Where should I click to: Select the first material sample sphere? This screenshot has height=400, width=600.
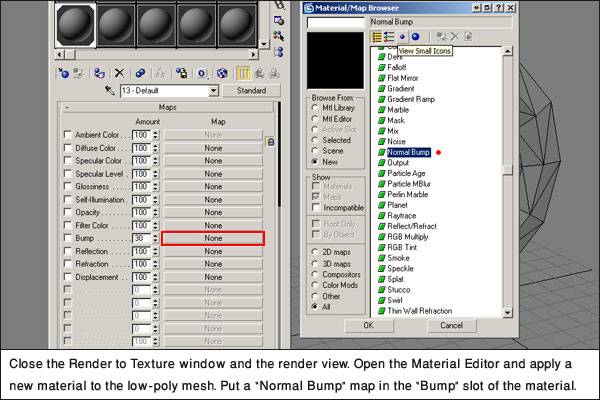[75, 25]
